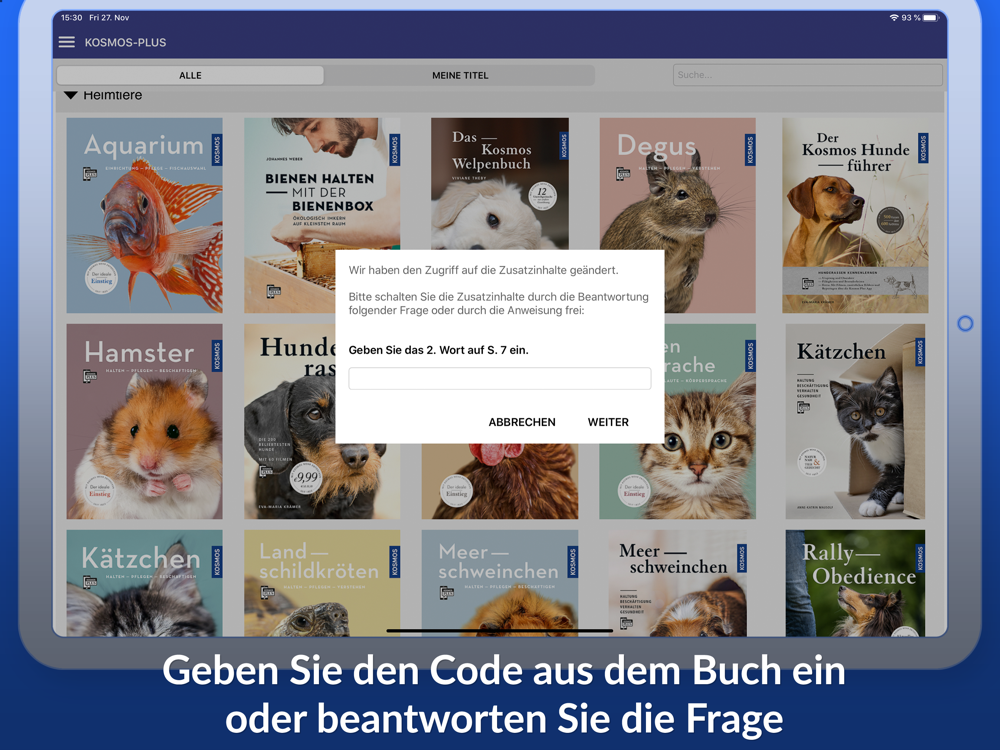Switch to the ALLE tab
Viewport: 1000px width, 750px height.
[190, 75]
